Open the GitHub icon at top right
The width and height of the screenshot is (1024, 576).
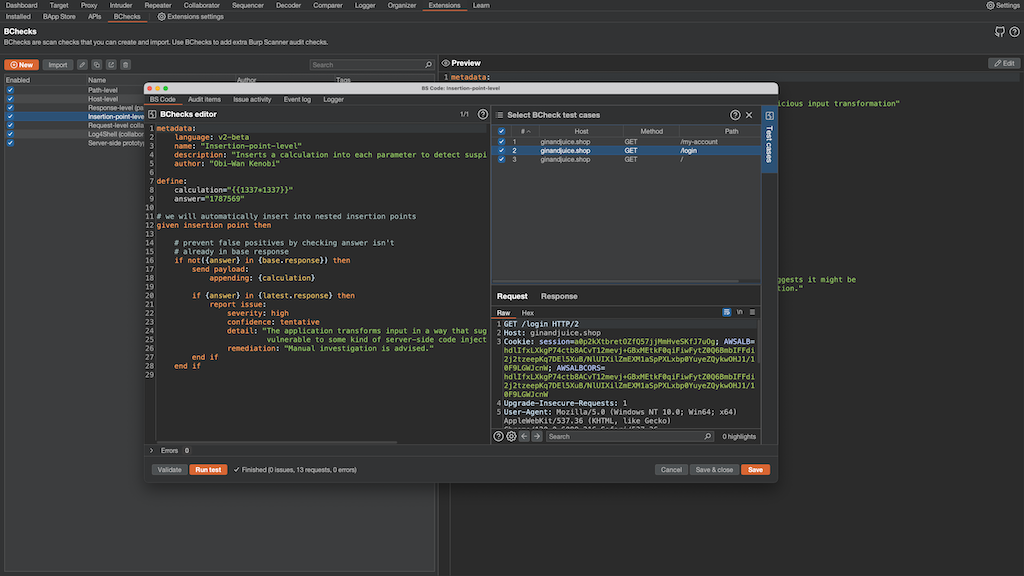999,31
